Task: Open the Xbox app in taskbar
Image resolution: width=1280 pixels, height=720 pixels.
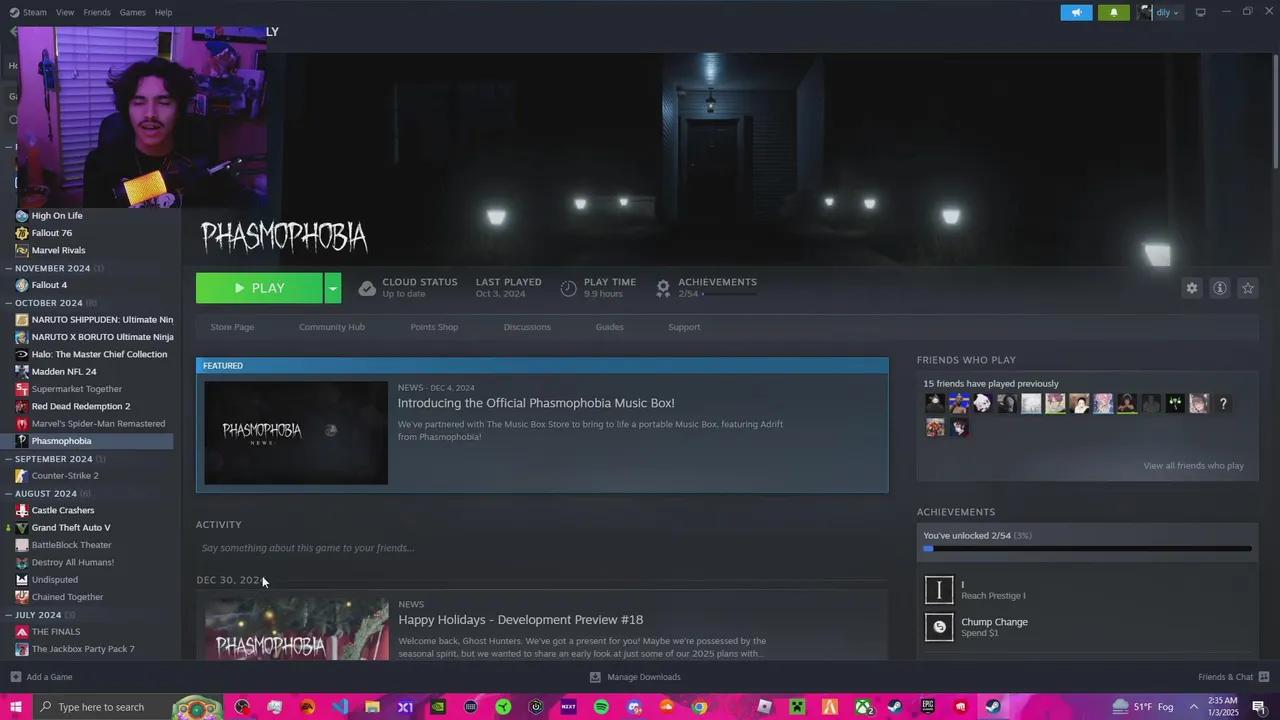Action: coord(863,707)
